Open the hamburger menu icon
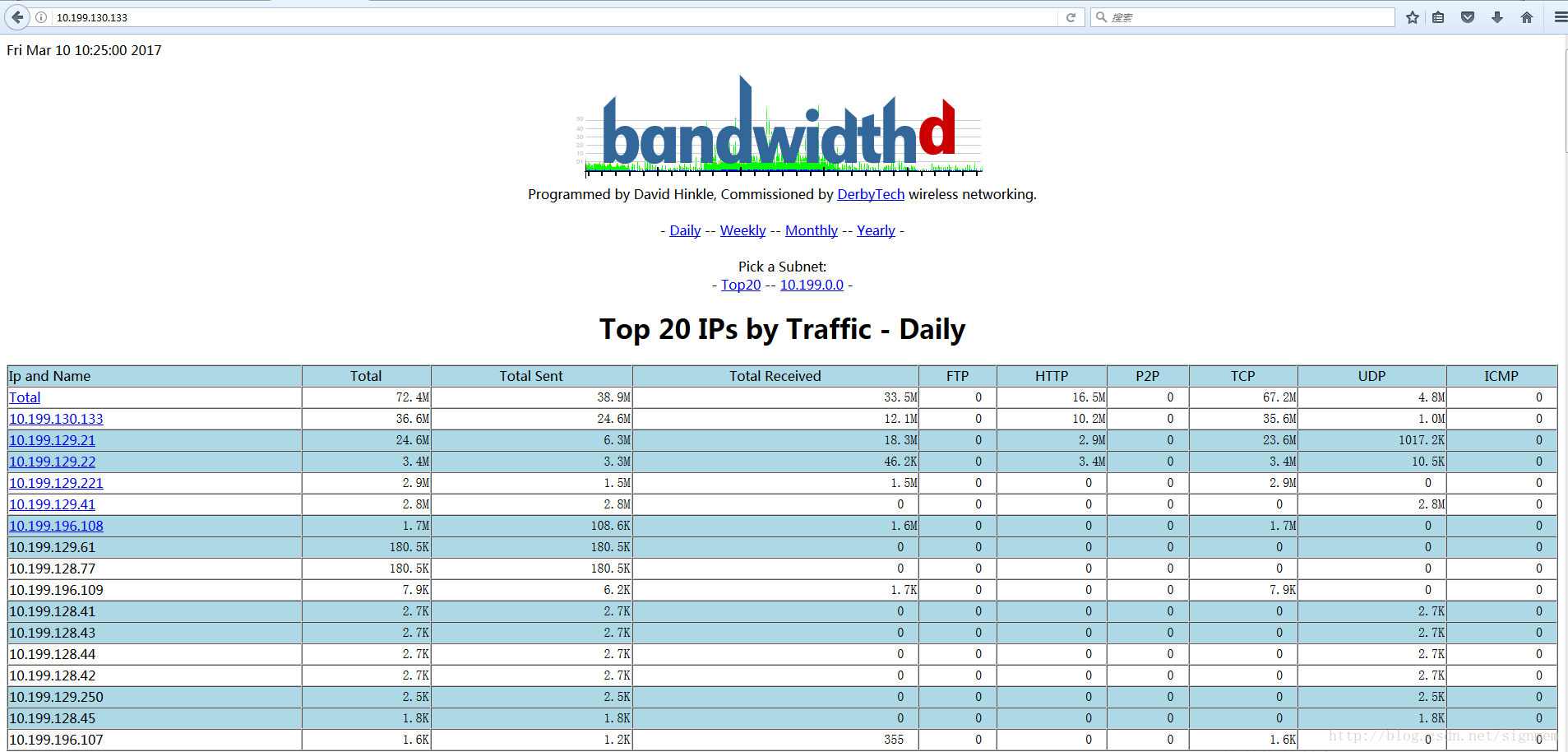The width and height of the screenshot is (1568, 752). tap(1560, 17)
